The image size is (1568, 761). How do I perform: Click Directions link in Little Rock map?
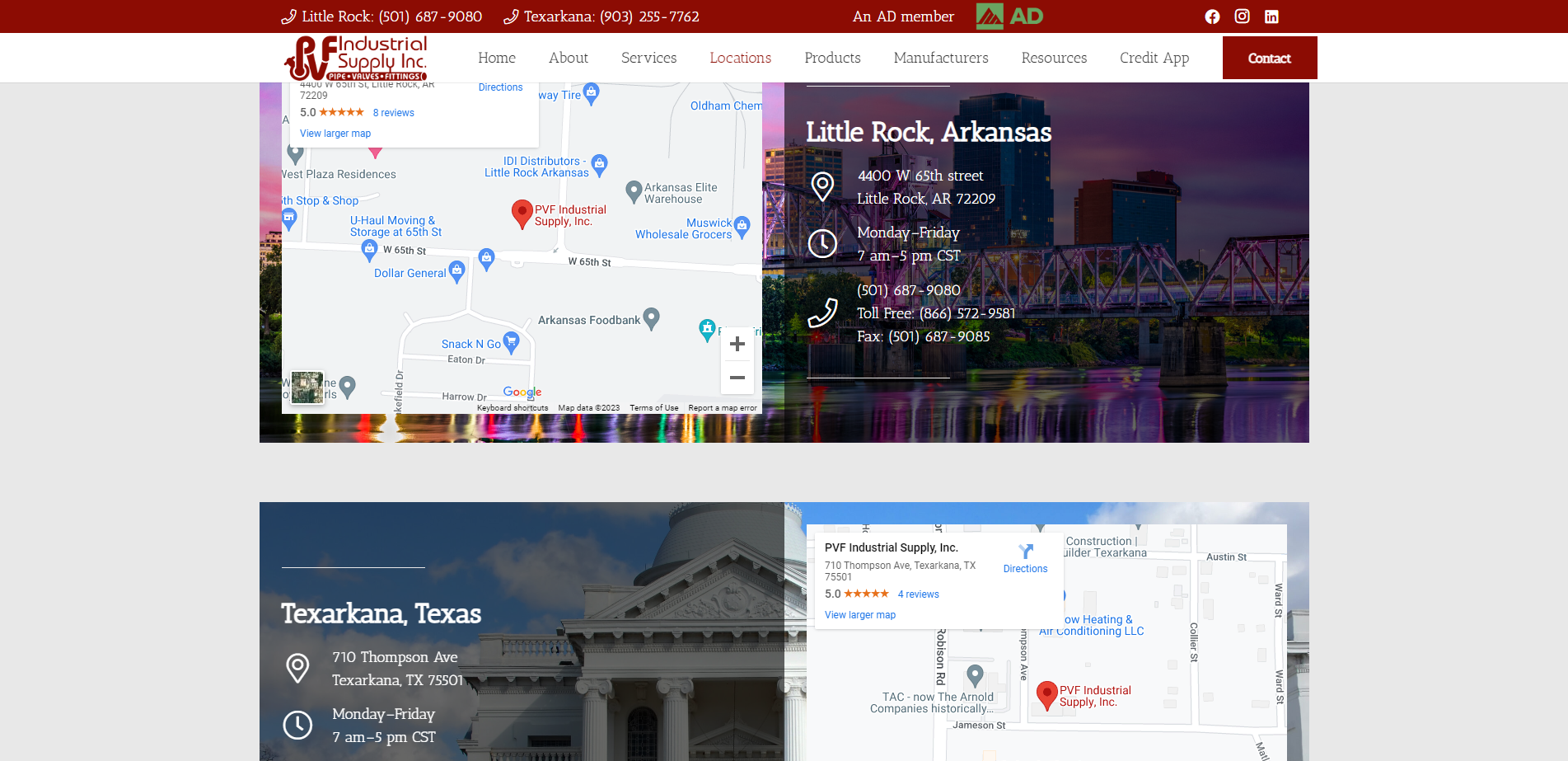500,87
